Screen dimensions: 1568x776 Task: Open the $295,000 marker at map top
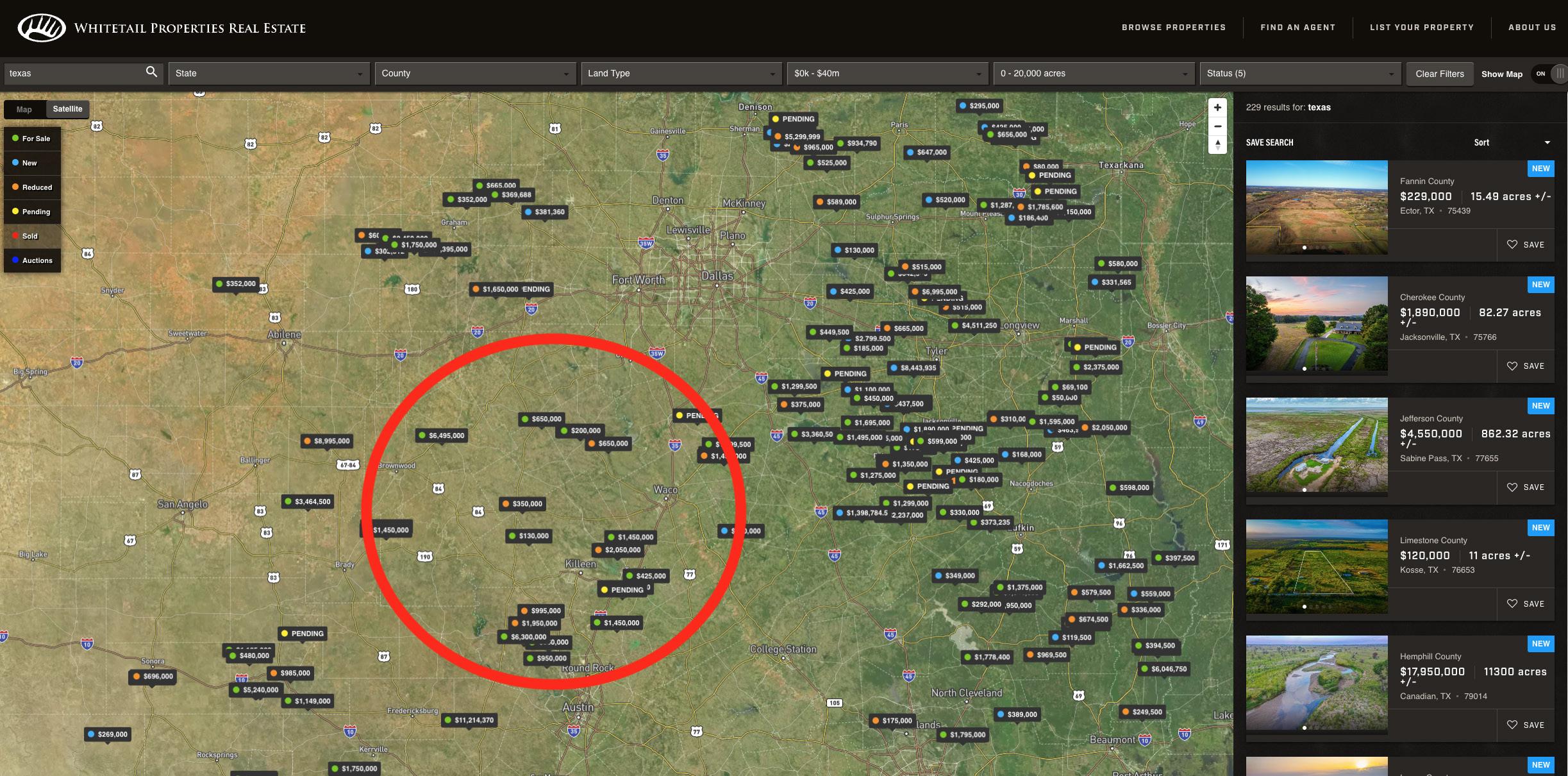pos(980,106)
